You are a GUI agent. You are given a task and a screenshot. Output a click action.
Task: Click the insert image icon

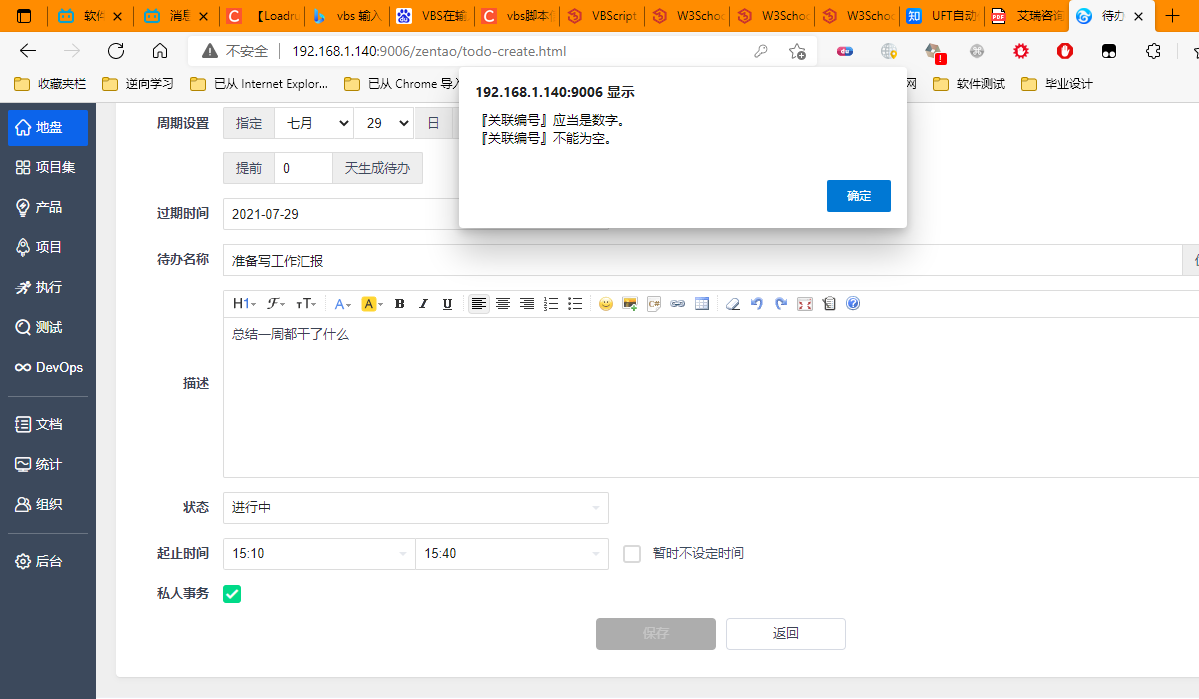pos(630,304)
